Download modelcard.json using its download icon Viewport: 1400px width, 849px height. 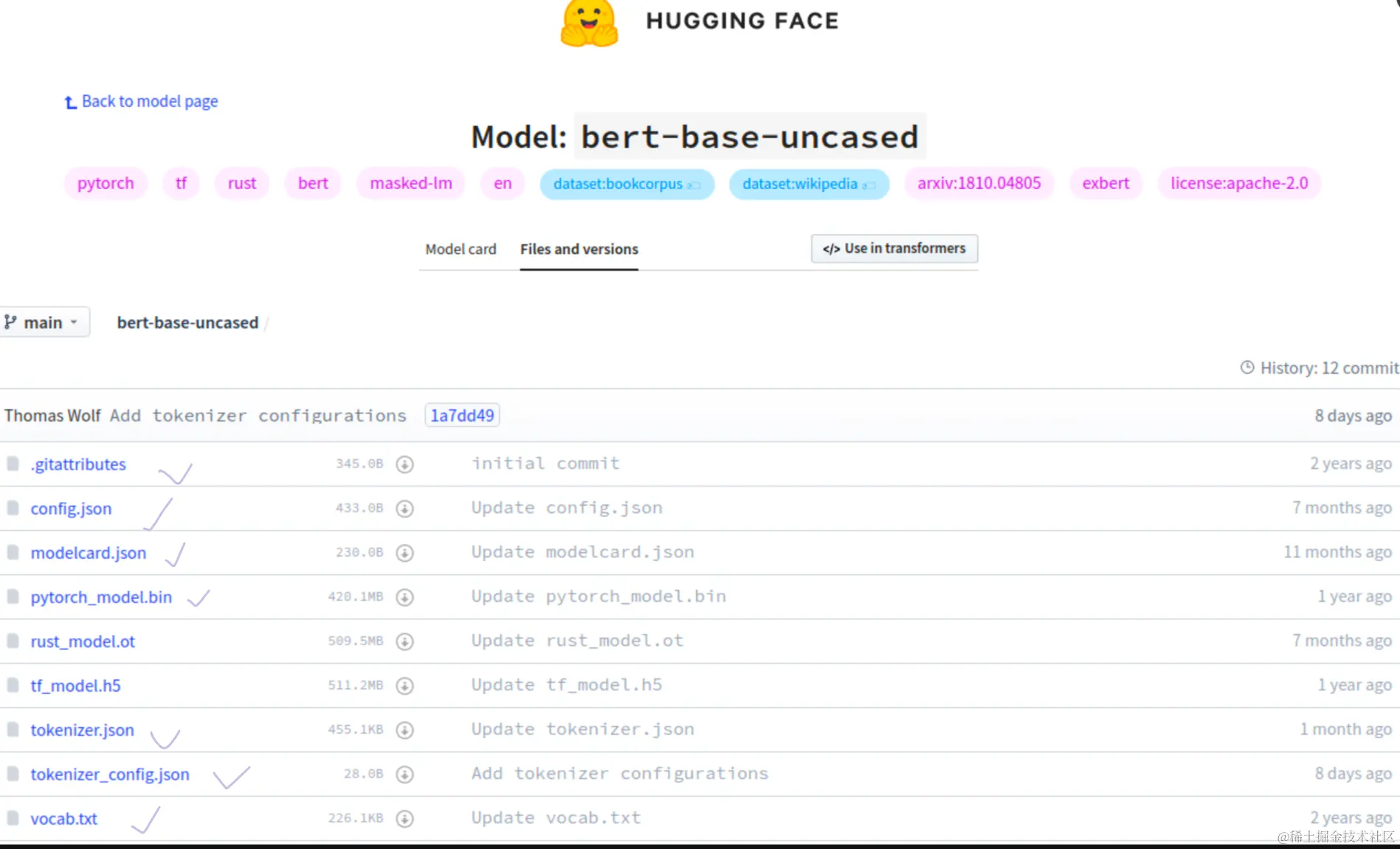click(404, 553)
